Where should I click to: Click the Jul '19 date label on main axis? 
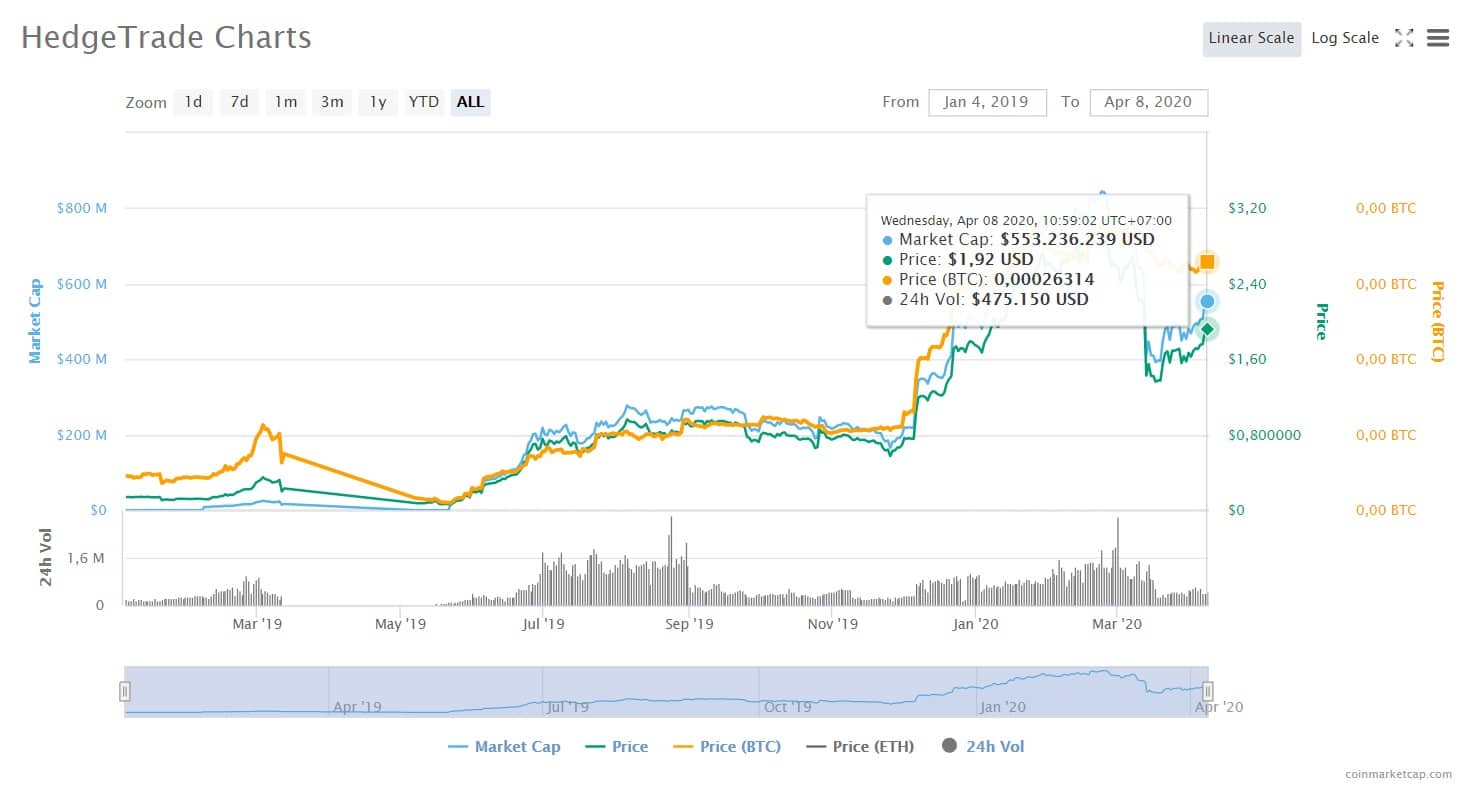(542, 624)
